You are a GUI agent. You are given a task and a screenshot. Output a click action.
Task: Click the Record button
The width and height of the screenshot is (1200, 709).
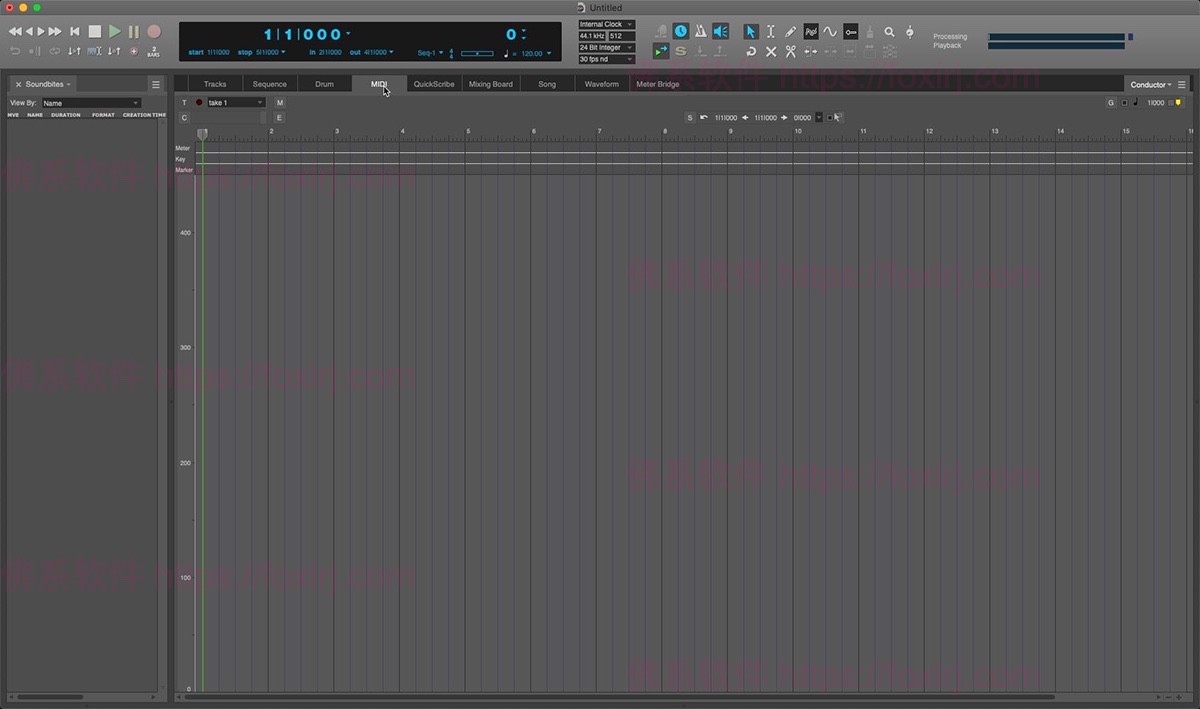click(152, 31)
